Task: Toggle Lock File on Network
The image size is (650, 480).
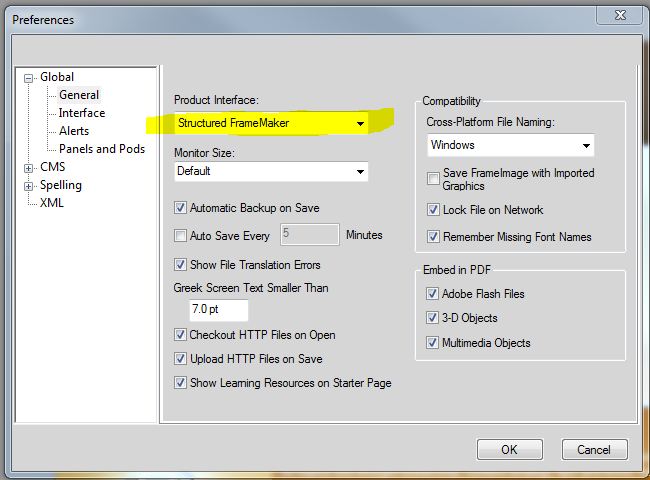Action: point(433,209)
